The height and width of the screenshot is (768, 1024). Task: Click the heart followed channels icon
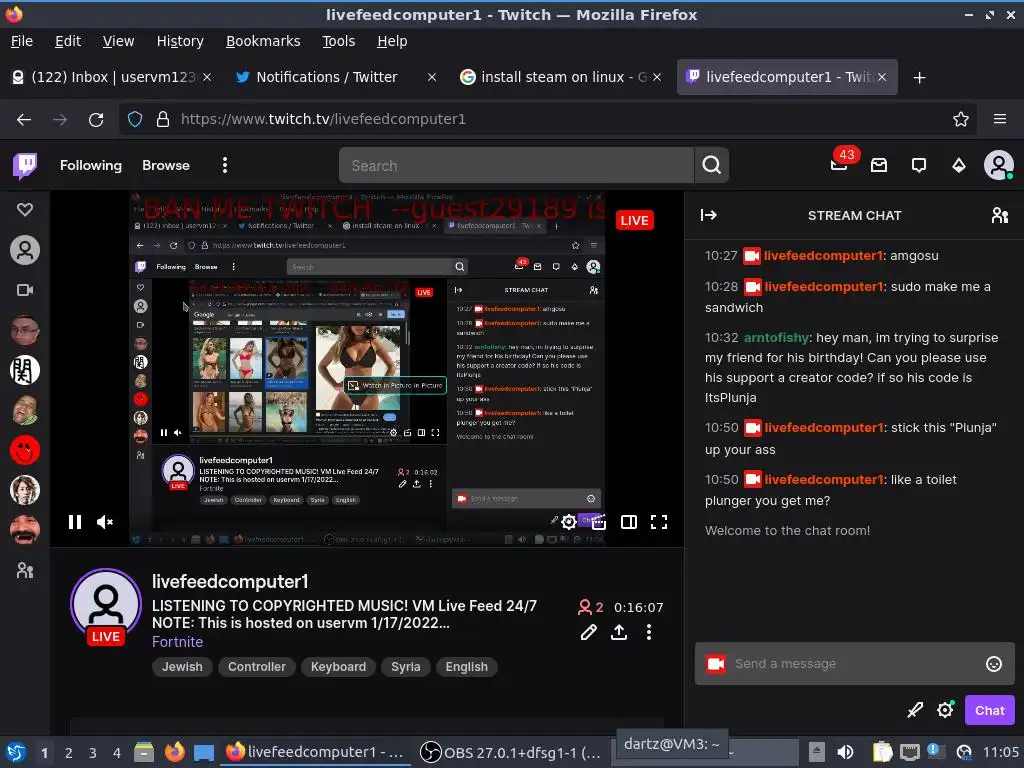[x=25, y=210]
